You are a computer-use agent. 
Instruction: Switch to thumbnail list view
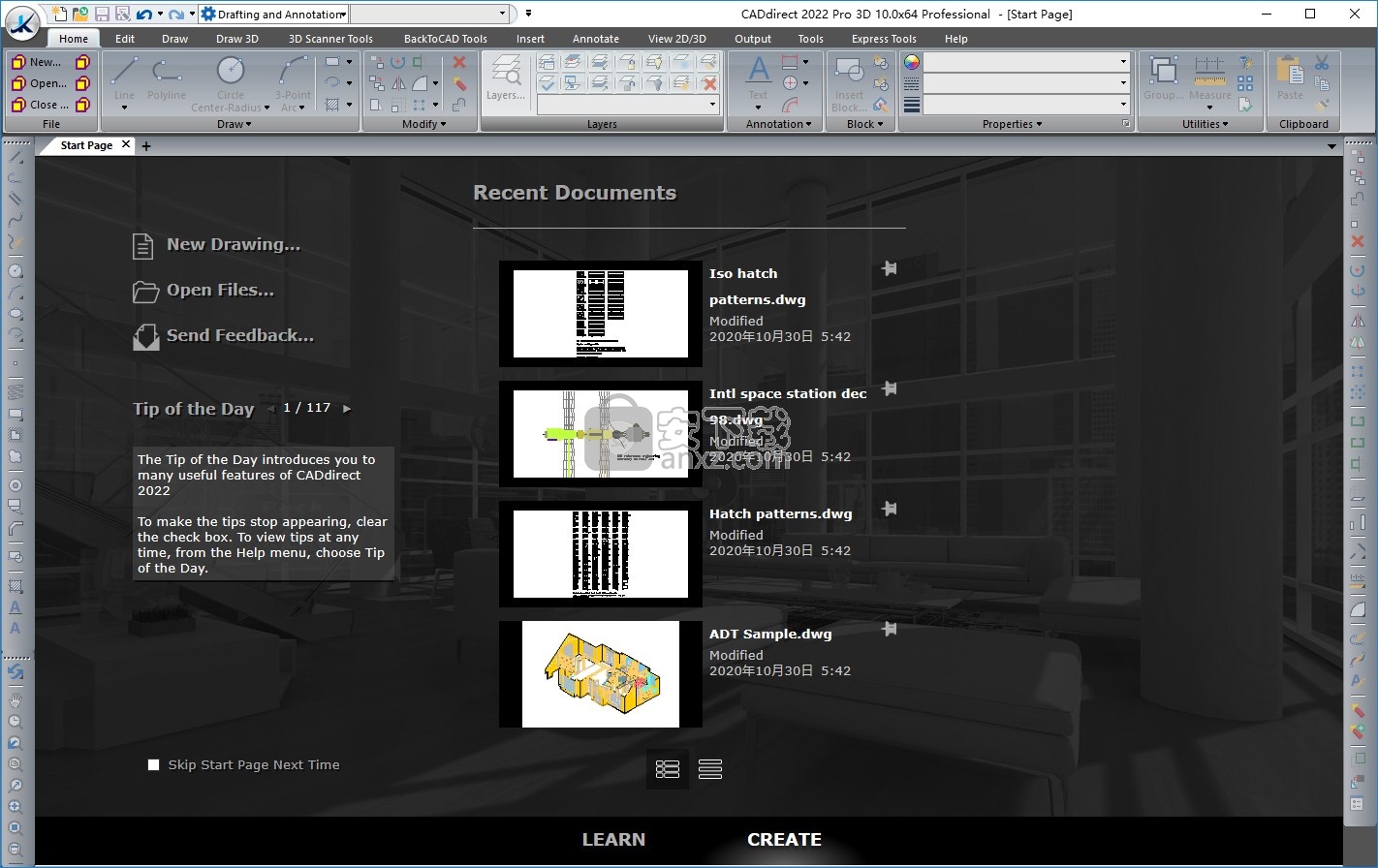(668, 769)
